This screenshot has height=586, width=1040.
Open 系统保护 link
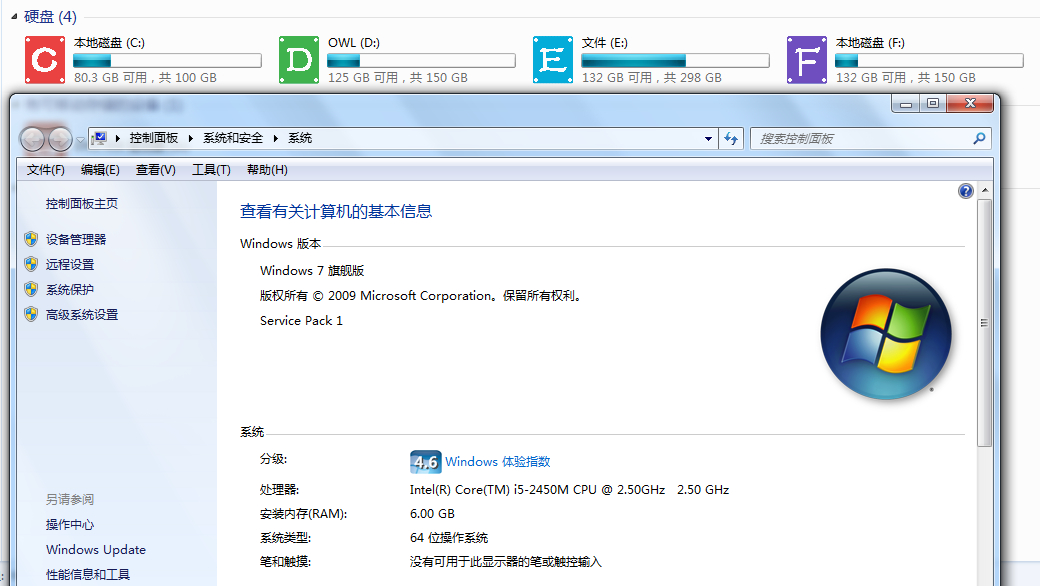tap(70, 290)
